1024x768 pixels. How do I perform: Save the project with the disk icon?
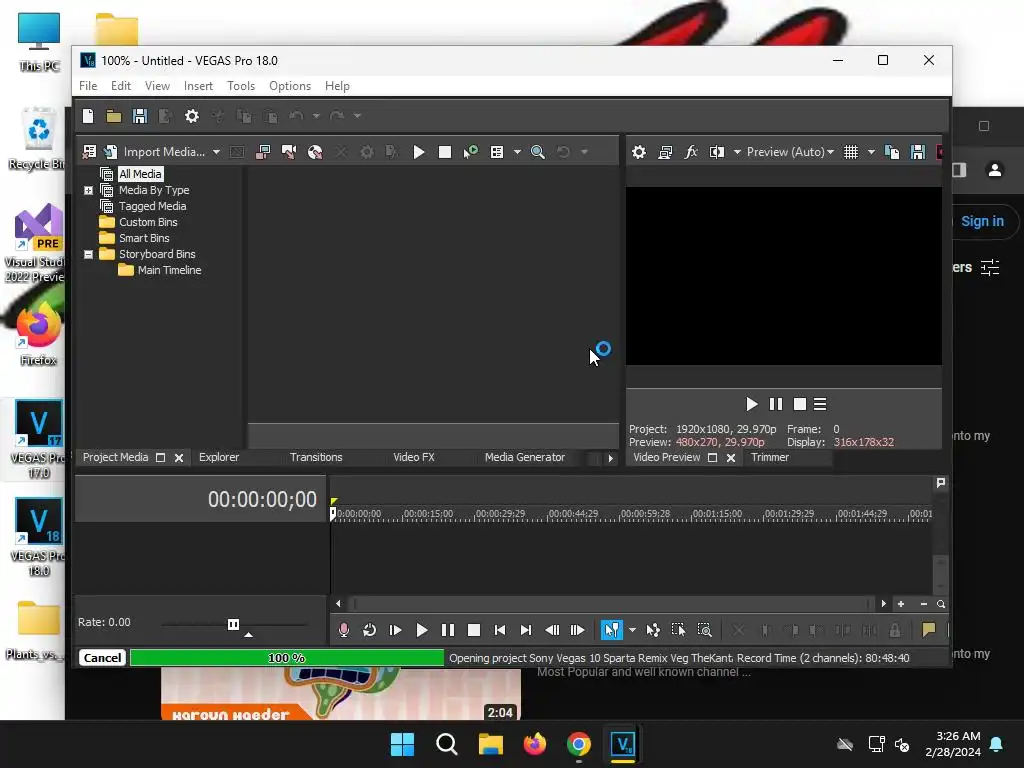coord(139,116)
